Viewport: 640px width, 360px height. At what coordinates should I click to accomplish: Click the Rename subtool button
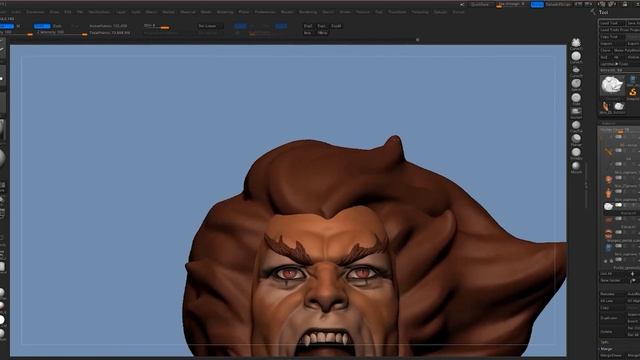pos(611,294)
